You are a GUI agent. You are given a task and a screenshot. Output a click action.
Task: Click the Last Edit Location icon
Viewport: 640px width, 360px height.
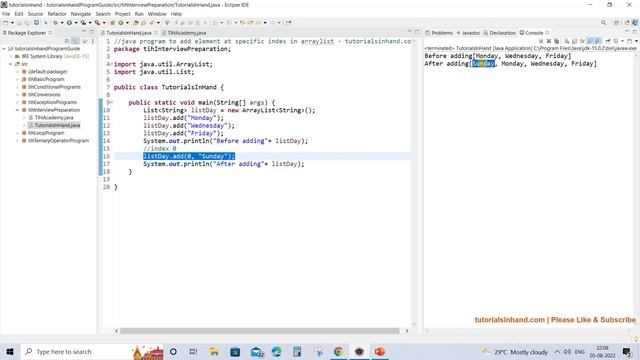click(242, 23)
